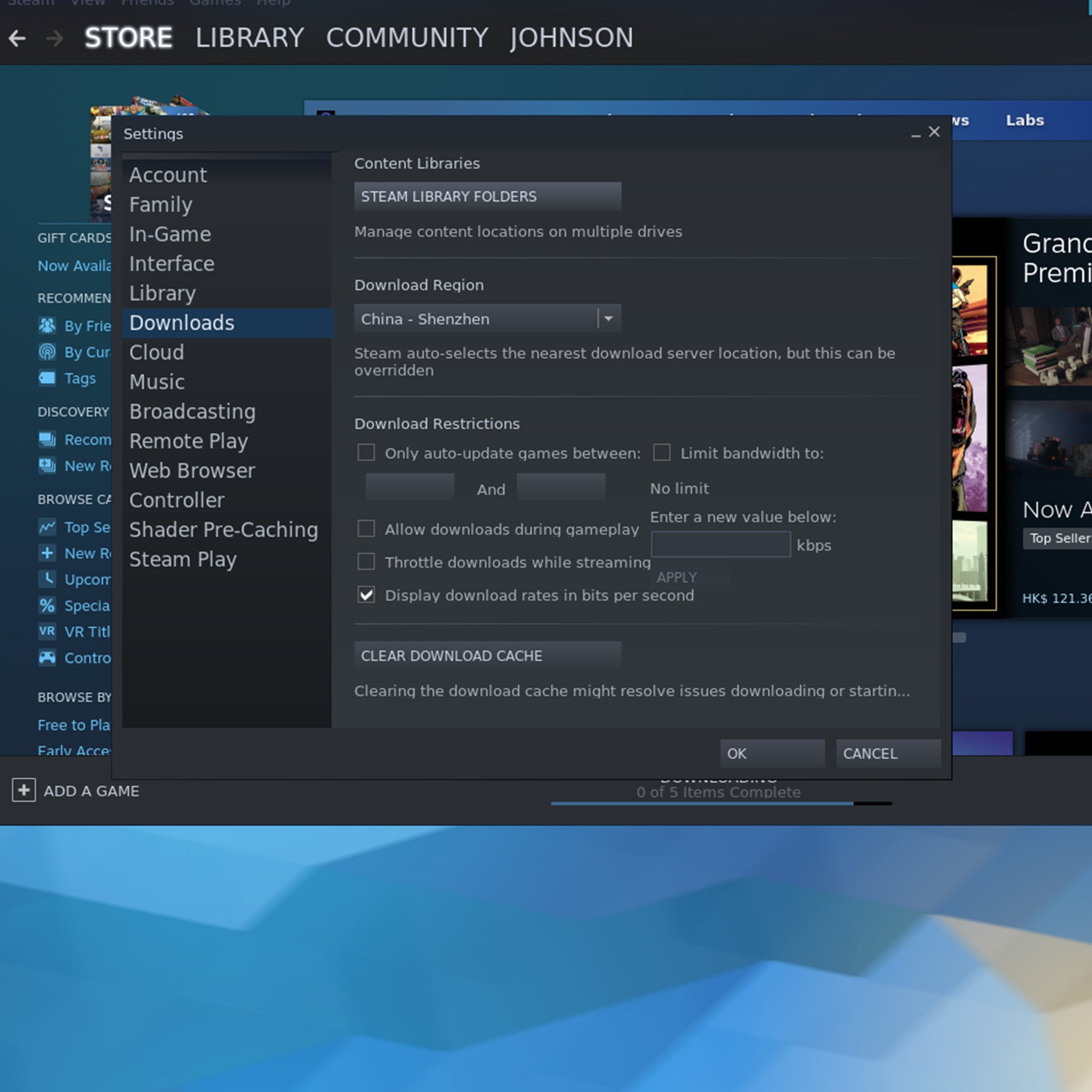Enable Limit bandwidth to checkbox
This screenshot has height=1092, width=1092.
[x=662, y=452]
